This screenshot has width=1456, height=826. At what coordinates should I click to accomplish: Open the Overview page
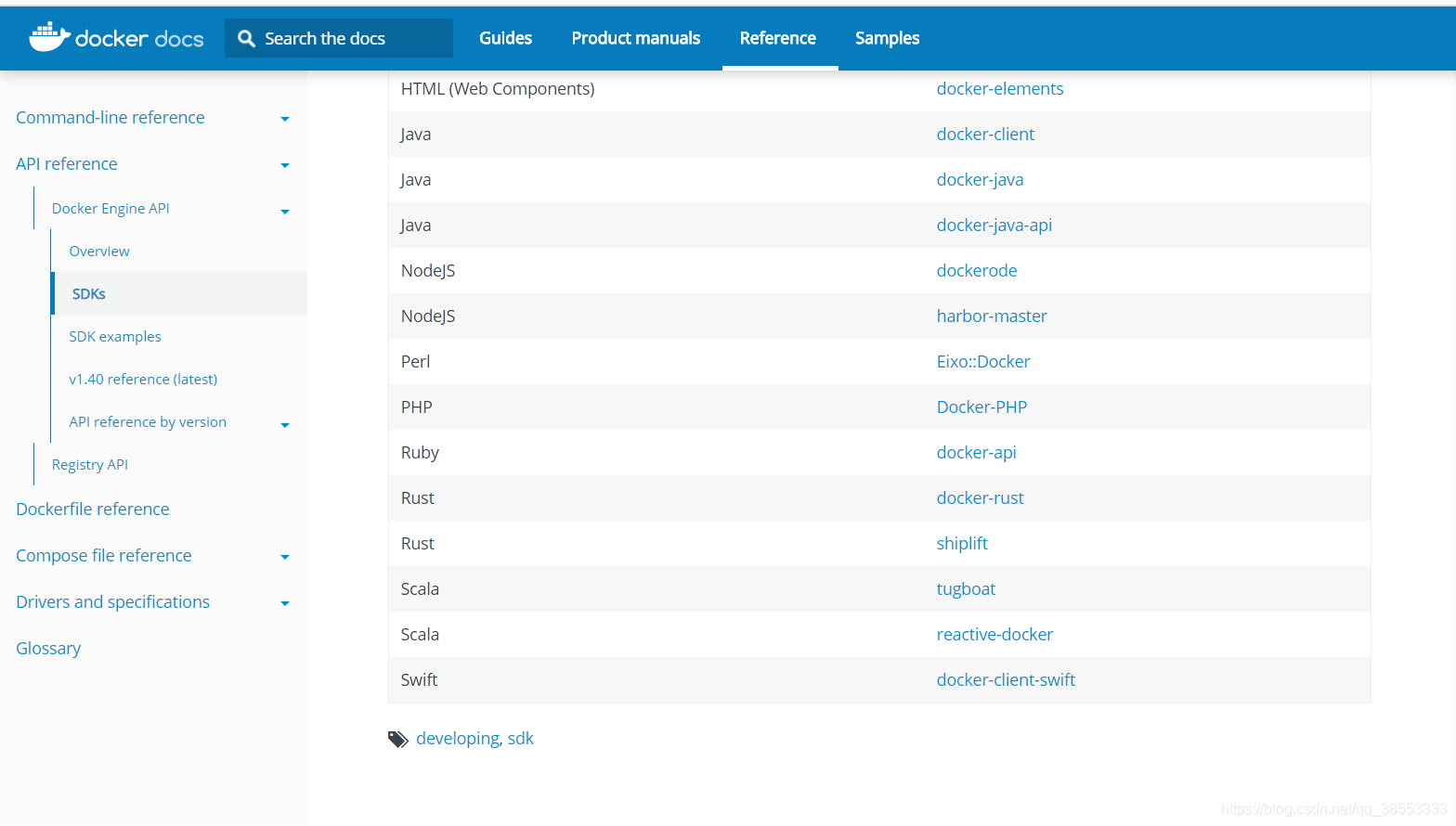pos(99,252)
